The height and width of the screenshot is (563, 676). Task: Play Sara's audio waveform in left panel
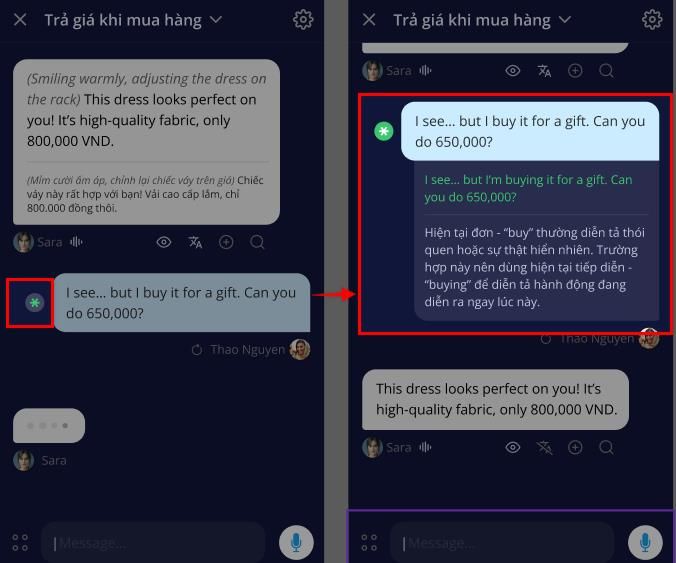coord(76,242)
